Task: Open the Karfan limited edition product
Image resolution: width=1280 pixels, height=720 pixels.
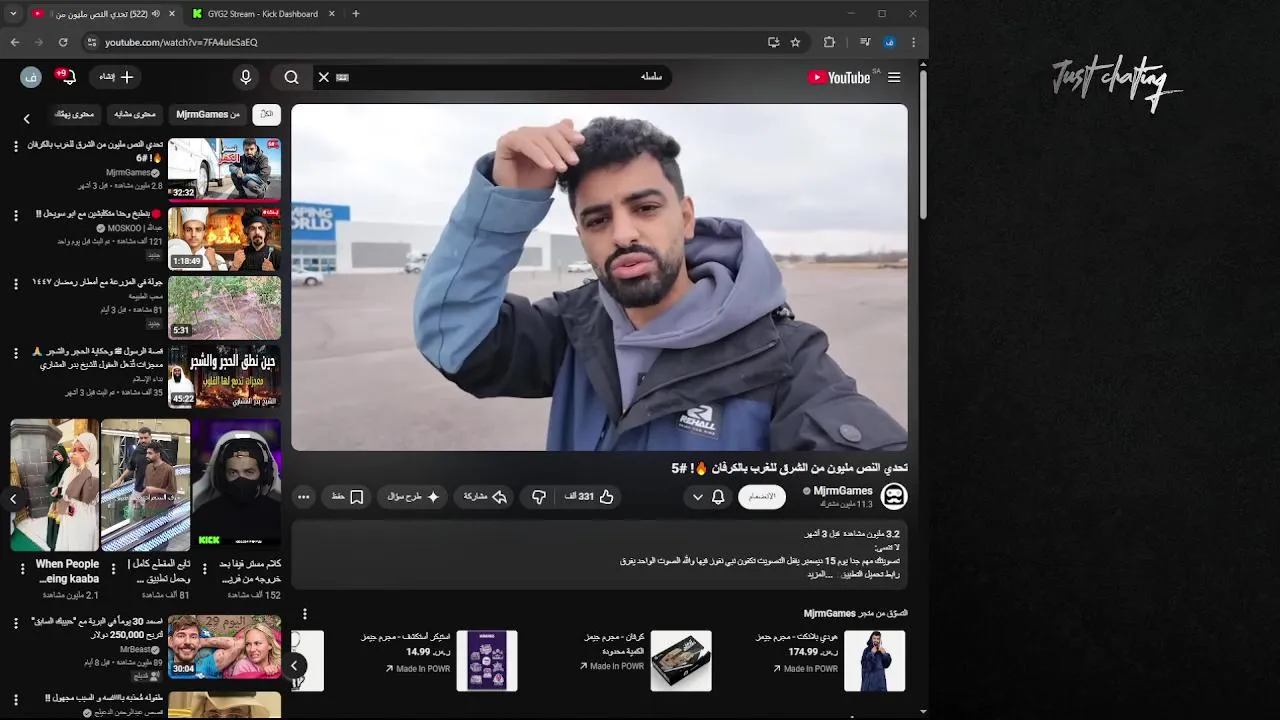Action: (681, 660)
